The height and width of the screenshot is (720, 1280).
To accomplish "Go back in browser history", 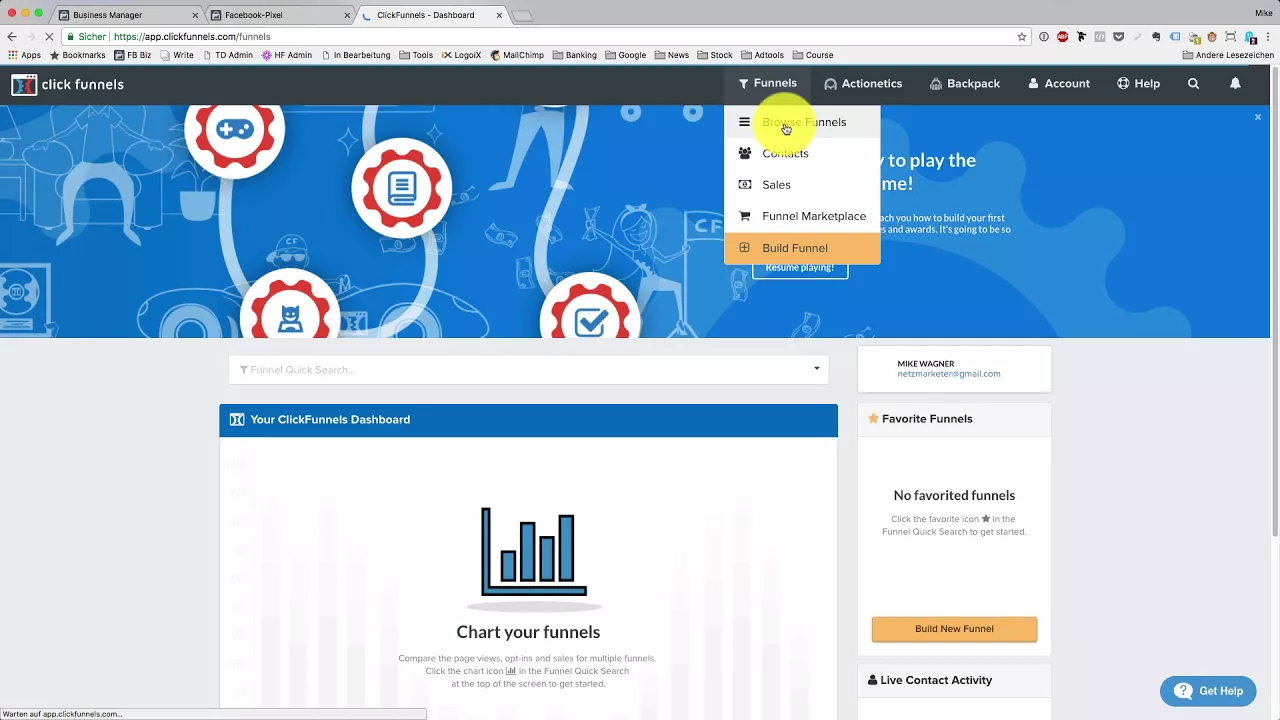I will click(x=12, y=36).
